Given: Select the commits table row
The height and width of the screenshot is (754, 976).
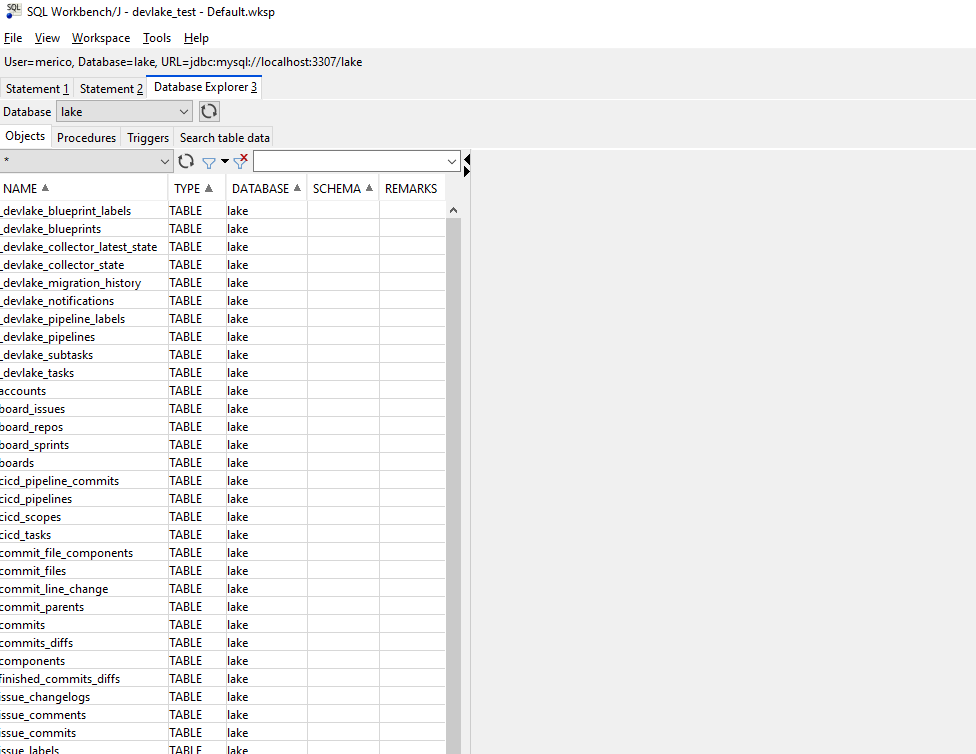Looking at the screenshot, I should 222,625.
